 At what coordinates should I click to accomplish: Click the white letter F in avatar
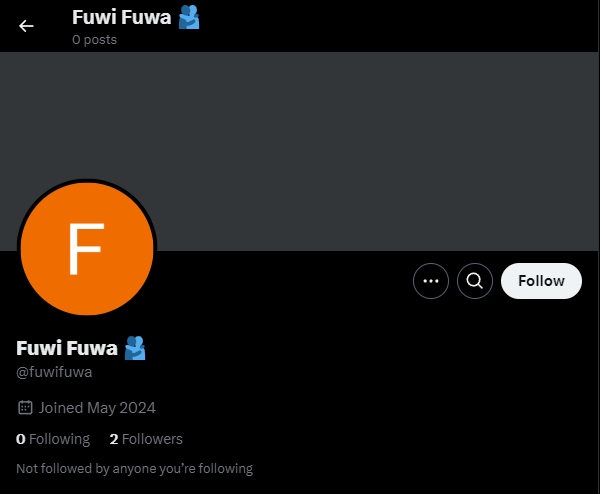86,249
